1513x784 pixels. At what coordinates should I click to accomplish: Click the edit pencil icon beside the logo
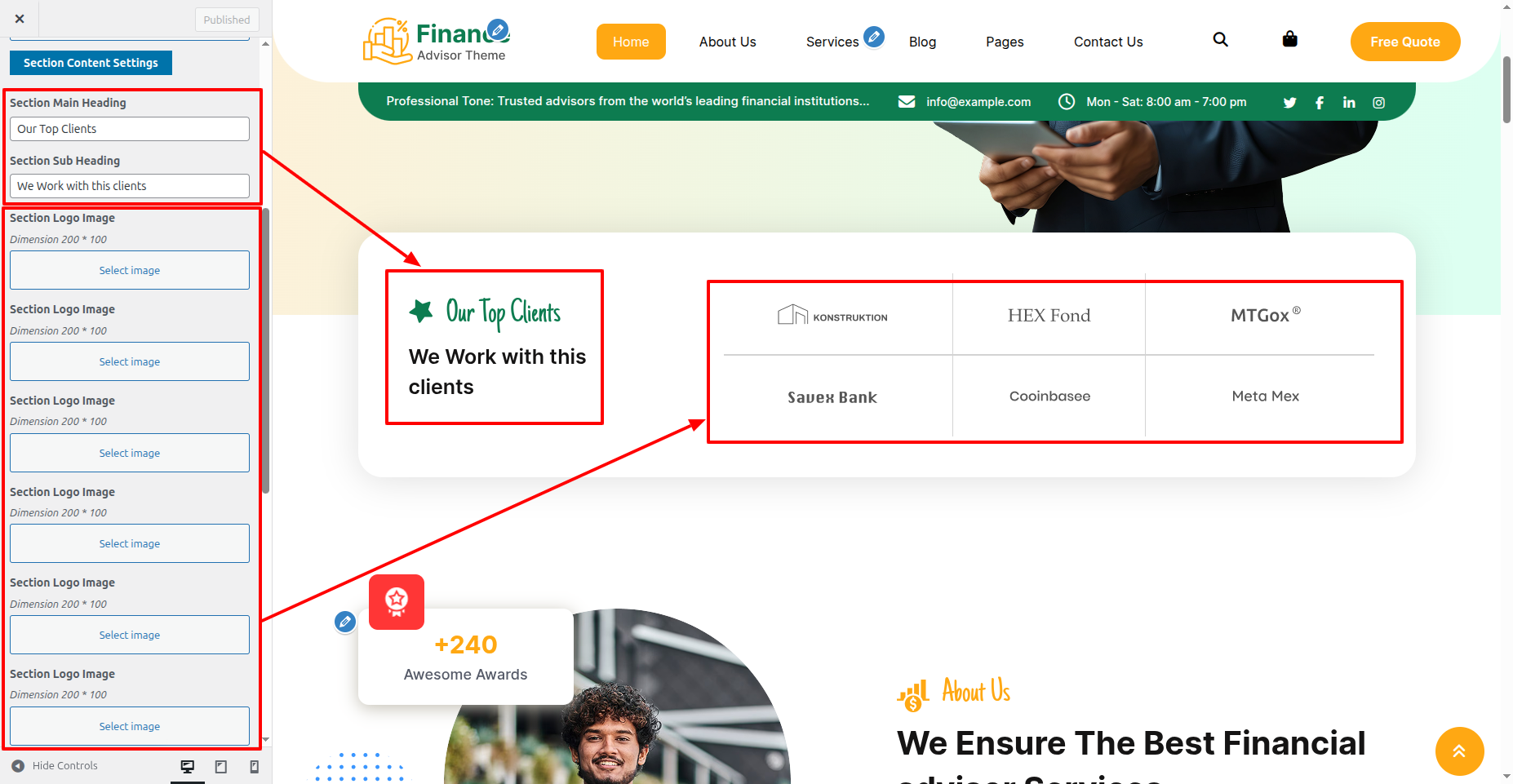click(x=498, y=31)
